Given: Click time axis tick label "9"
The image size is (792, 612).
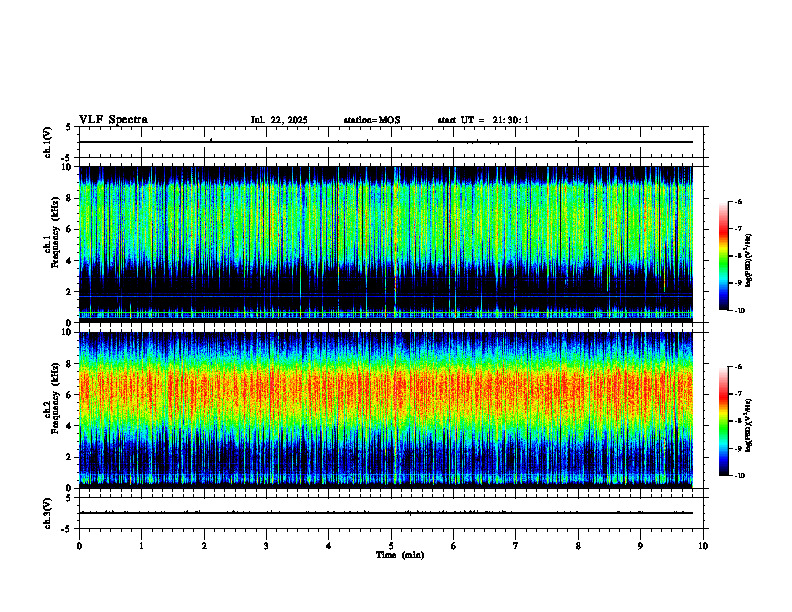Looking at the screenshot, I should click(640, 546).
